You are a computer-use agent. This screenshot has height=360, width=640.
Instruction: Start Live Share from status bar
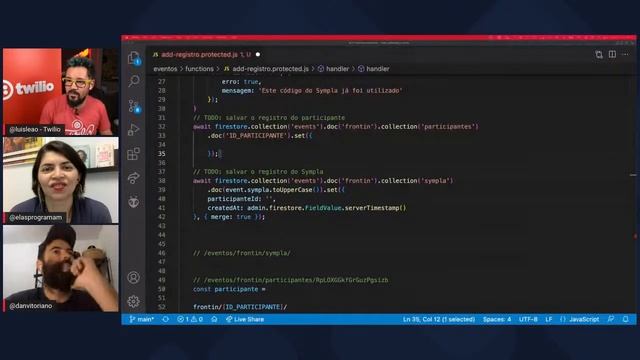[x=245, y=319]
